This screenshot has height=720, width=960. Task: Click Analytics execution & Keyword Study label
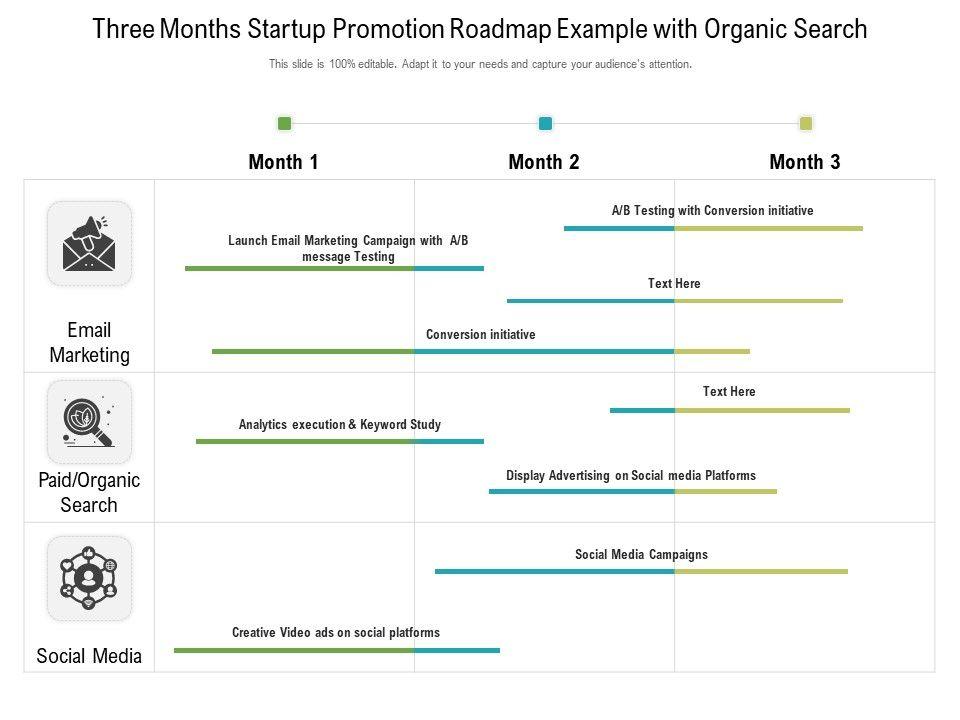click(x=340, y=424)
